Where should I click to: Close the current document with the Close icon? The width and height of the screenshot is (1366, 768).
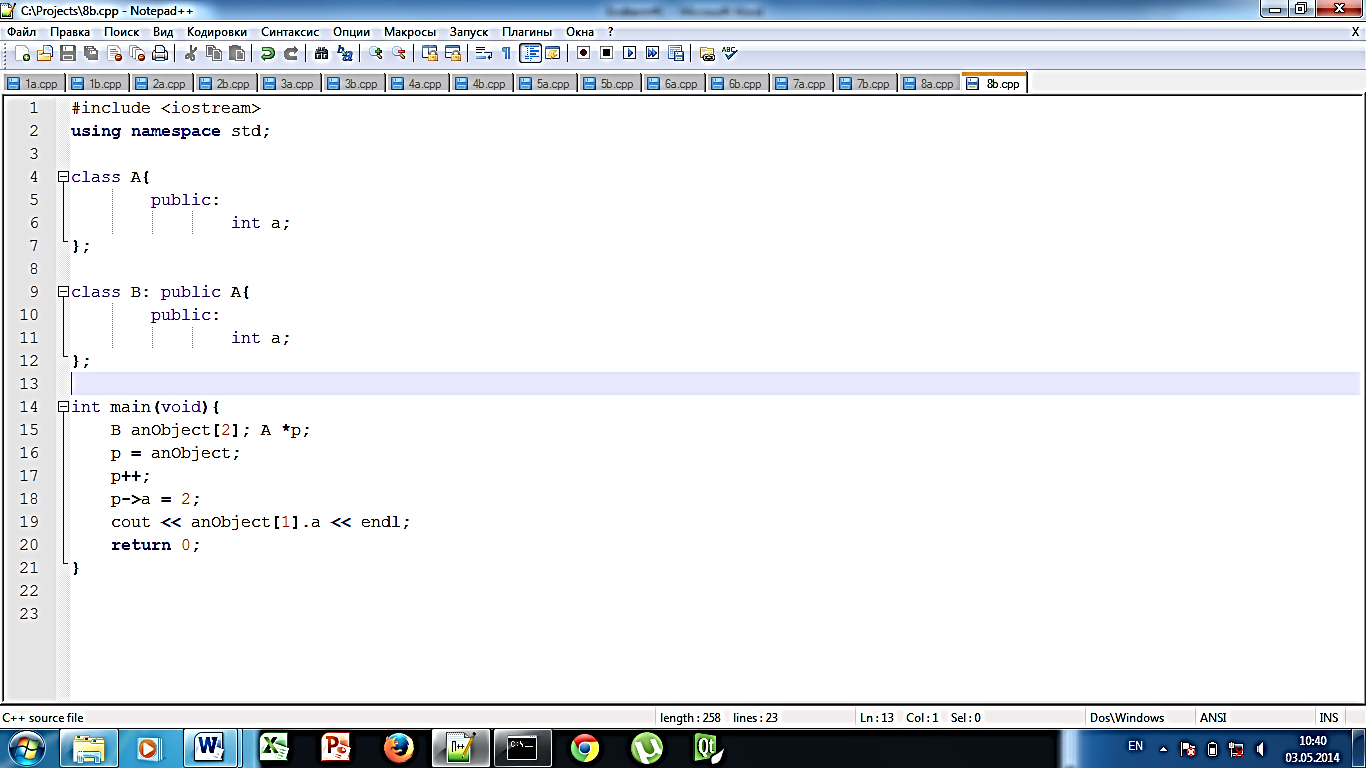pyautogui.click(x=114, y=53)
